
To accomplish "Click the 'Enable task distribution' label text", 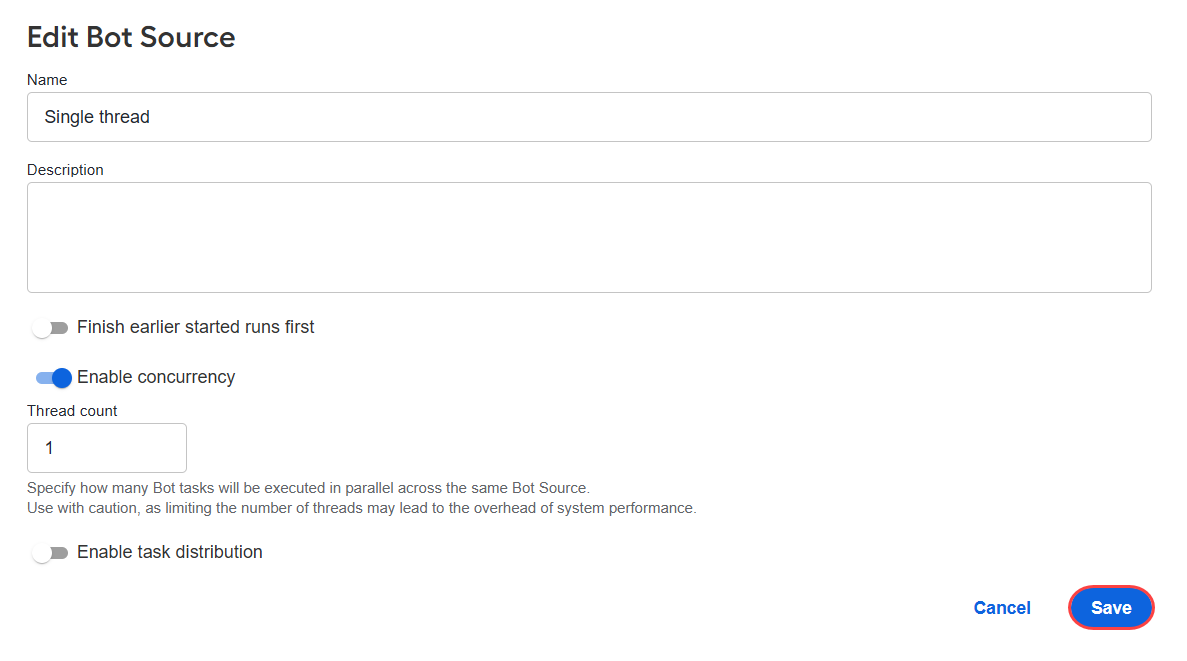I will (x=170, y=552).
